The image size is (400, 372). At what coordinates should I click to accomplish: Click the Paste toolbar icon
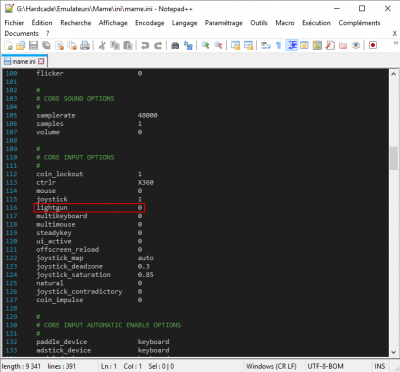(x=128, y=45)
